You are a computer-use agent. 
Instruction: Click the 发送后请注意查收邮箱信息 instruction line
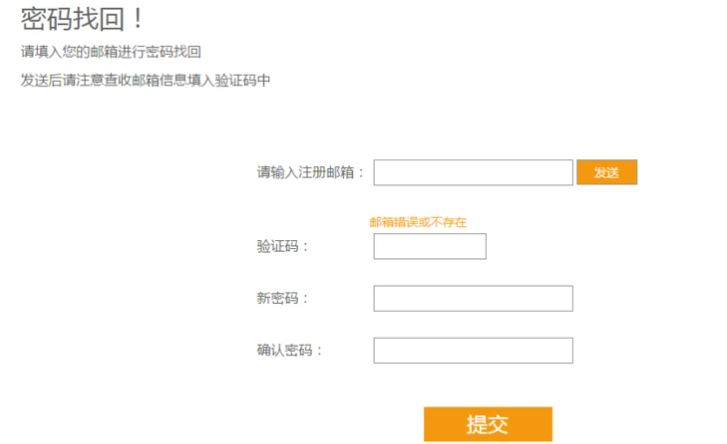(145, 80)
